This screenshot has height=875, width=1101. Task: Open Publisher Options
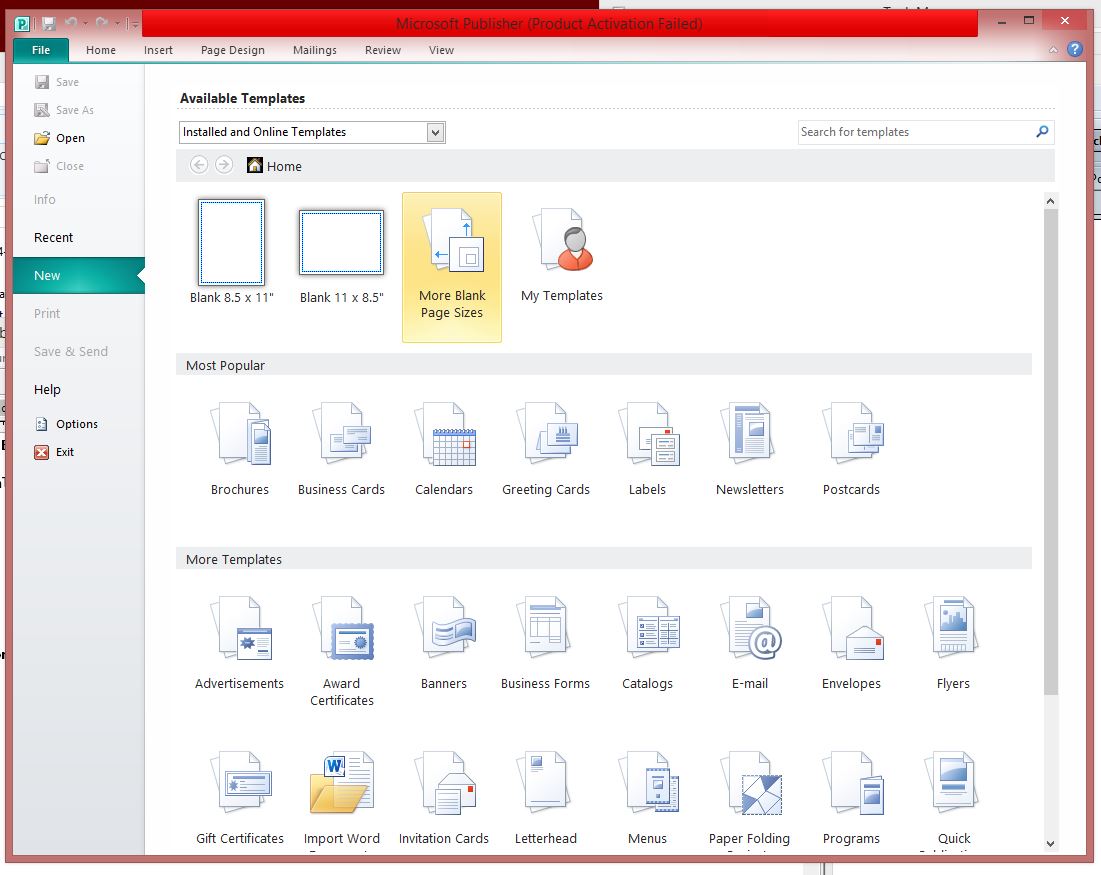(x=67, y=424)
